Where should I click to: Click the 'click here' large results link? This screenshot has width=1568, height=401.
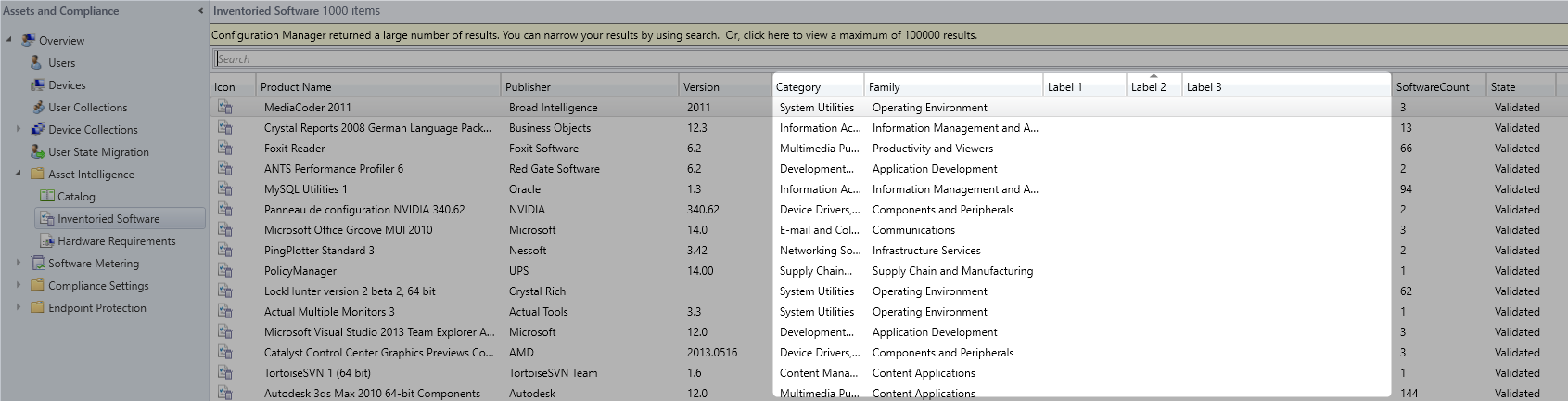click(x=766, y=35)
